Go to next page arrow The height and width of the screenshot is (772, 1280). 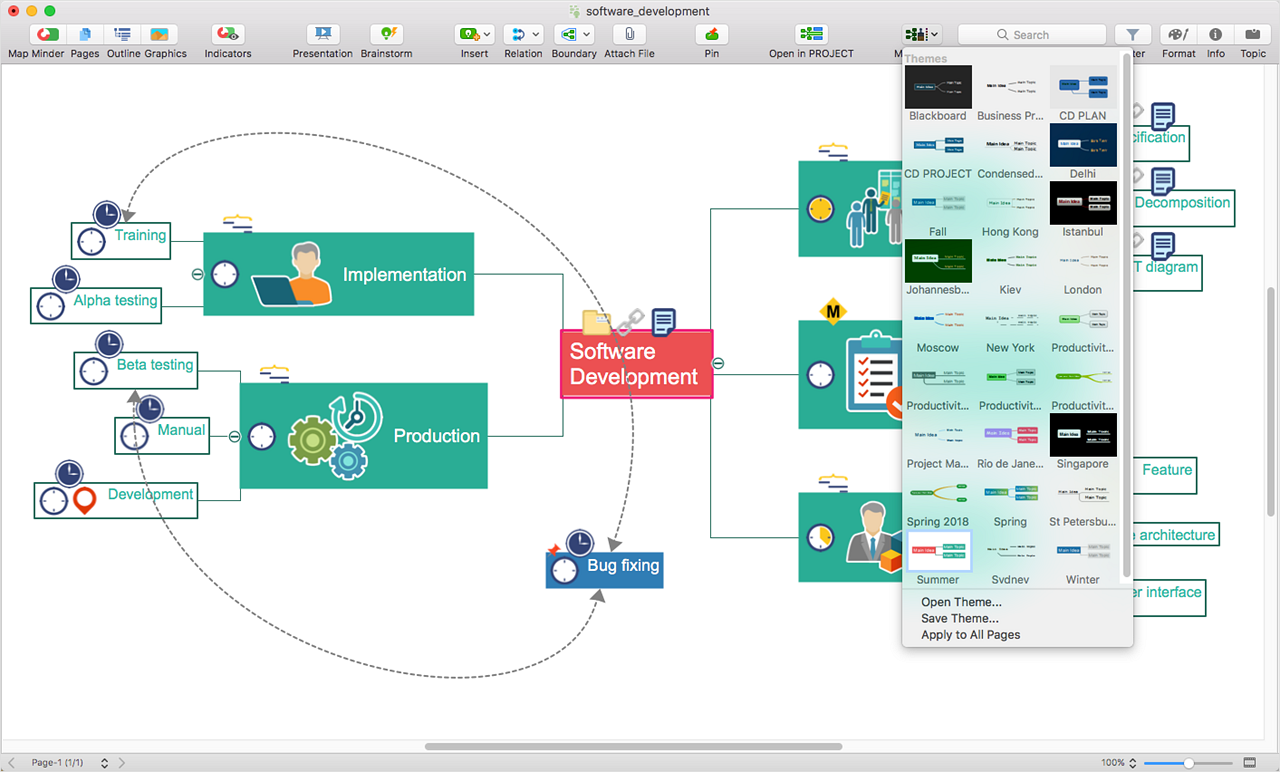click(122, 763)
